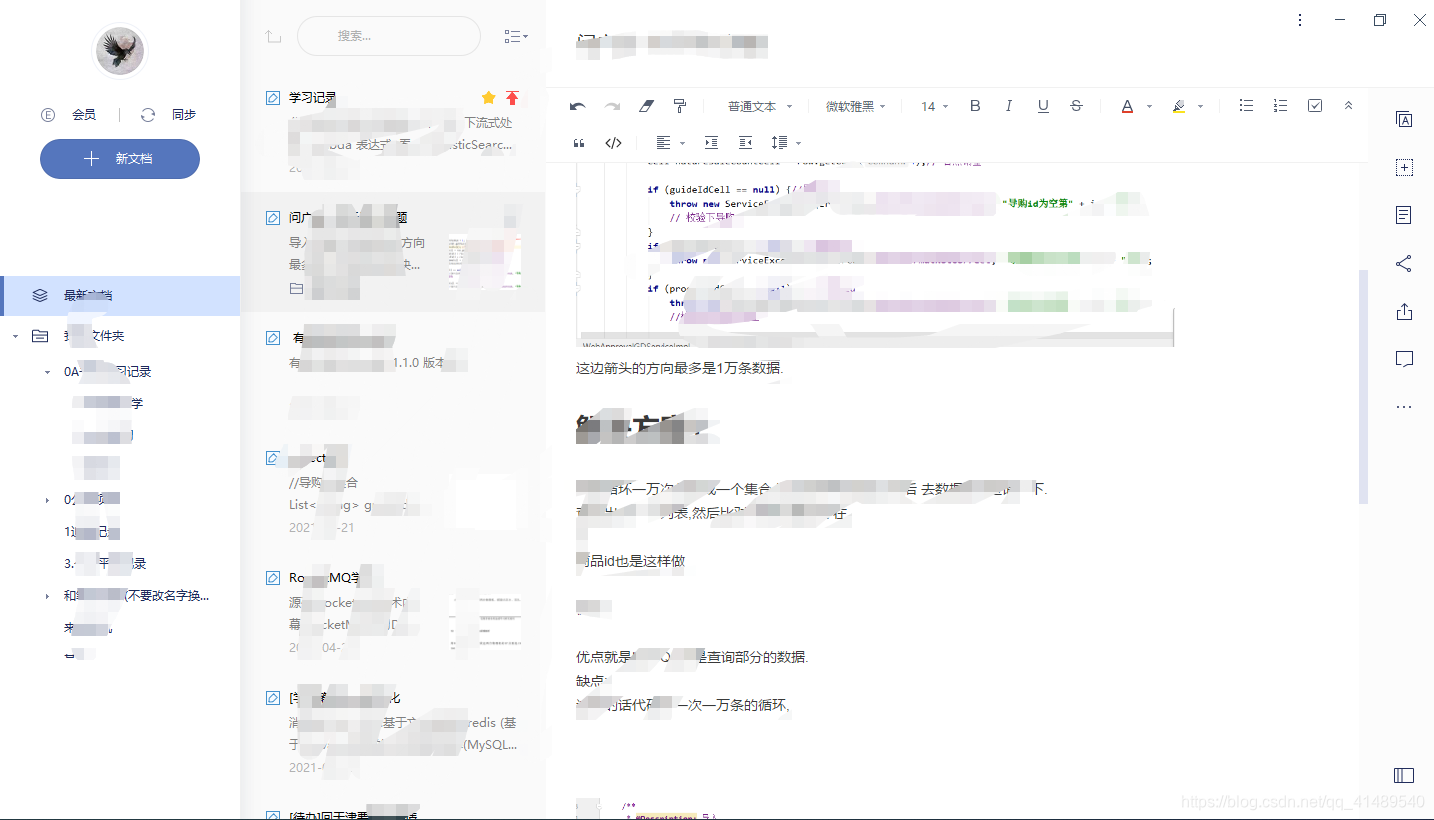Click the screenshot/add region icon in right sidebar
Screen dimensions: 1434x820
[x=1404, y=167]
